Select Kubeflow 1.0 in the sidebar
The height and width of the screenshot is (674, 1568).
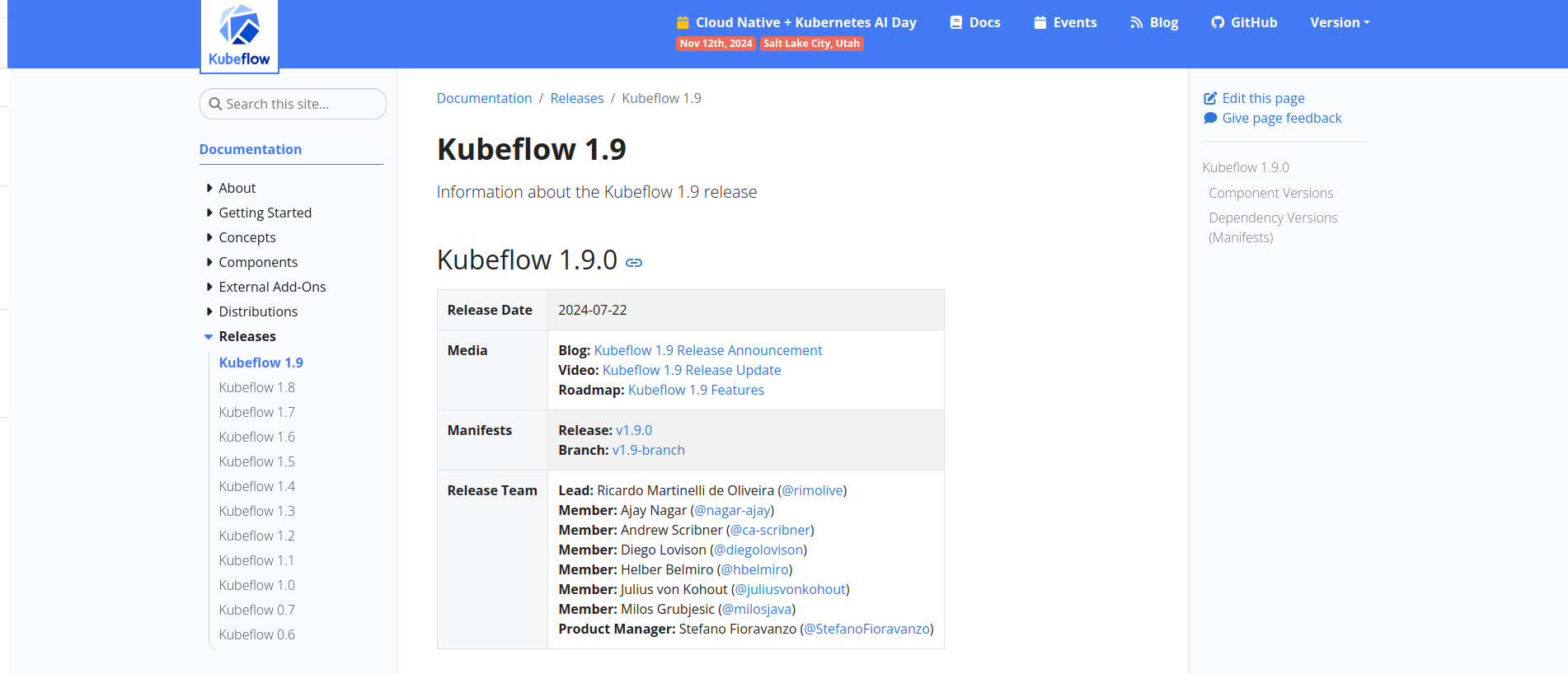256,585
